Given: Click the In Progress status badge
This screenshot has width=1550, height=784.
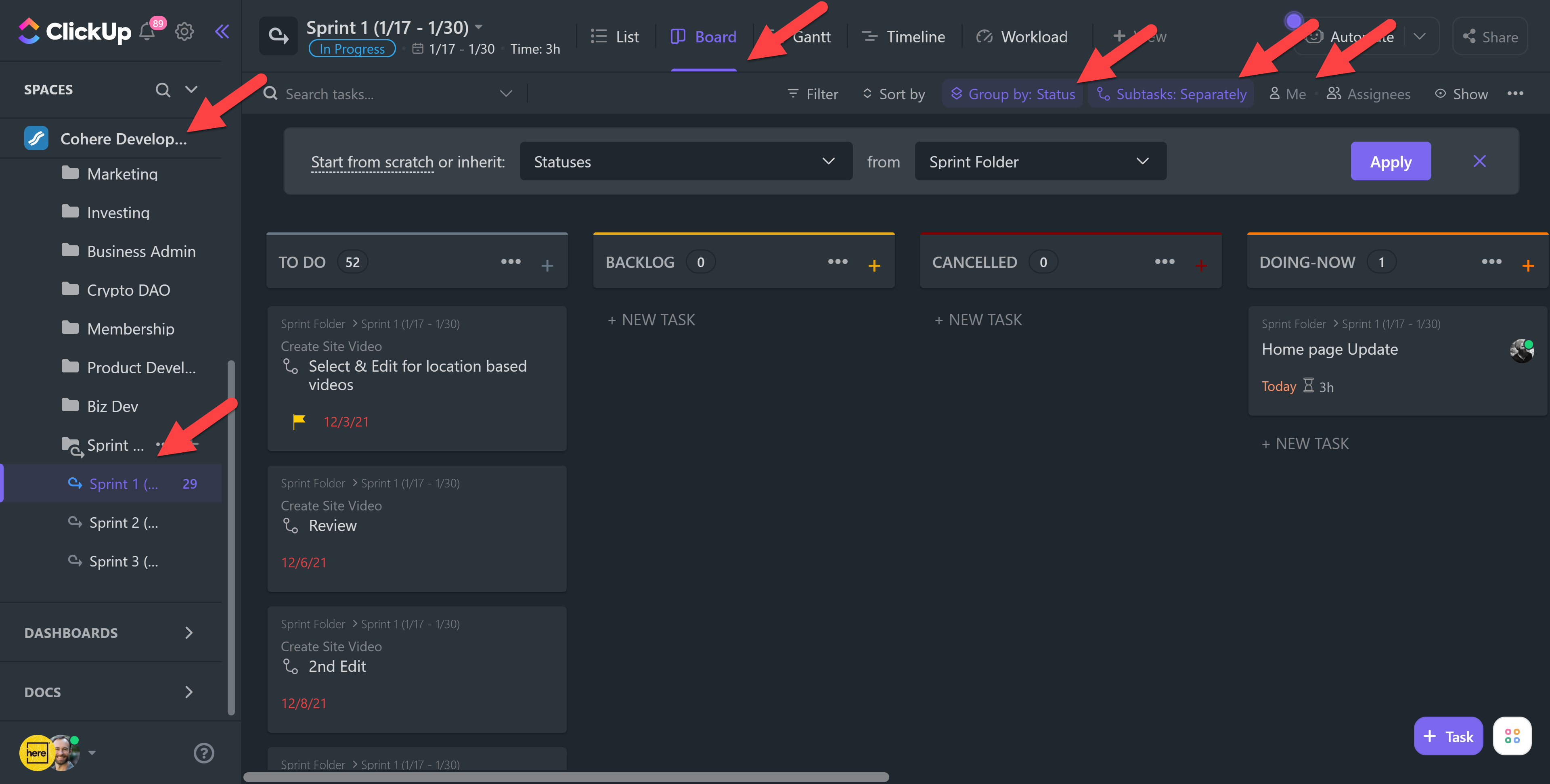Looking at the screenshot, I should (x=352, y=49).
